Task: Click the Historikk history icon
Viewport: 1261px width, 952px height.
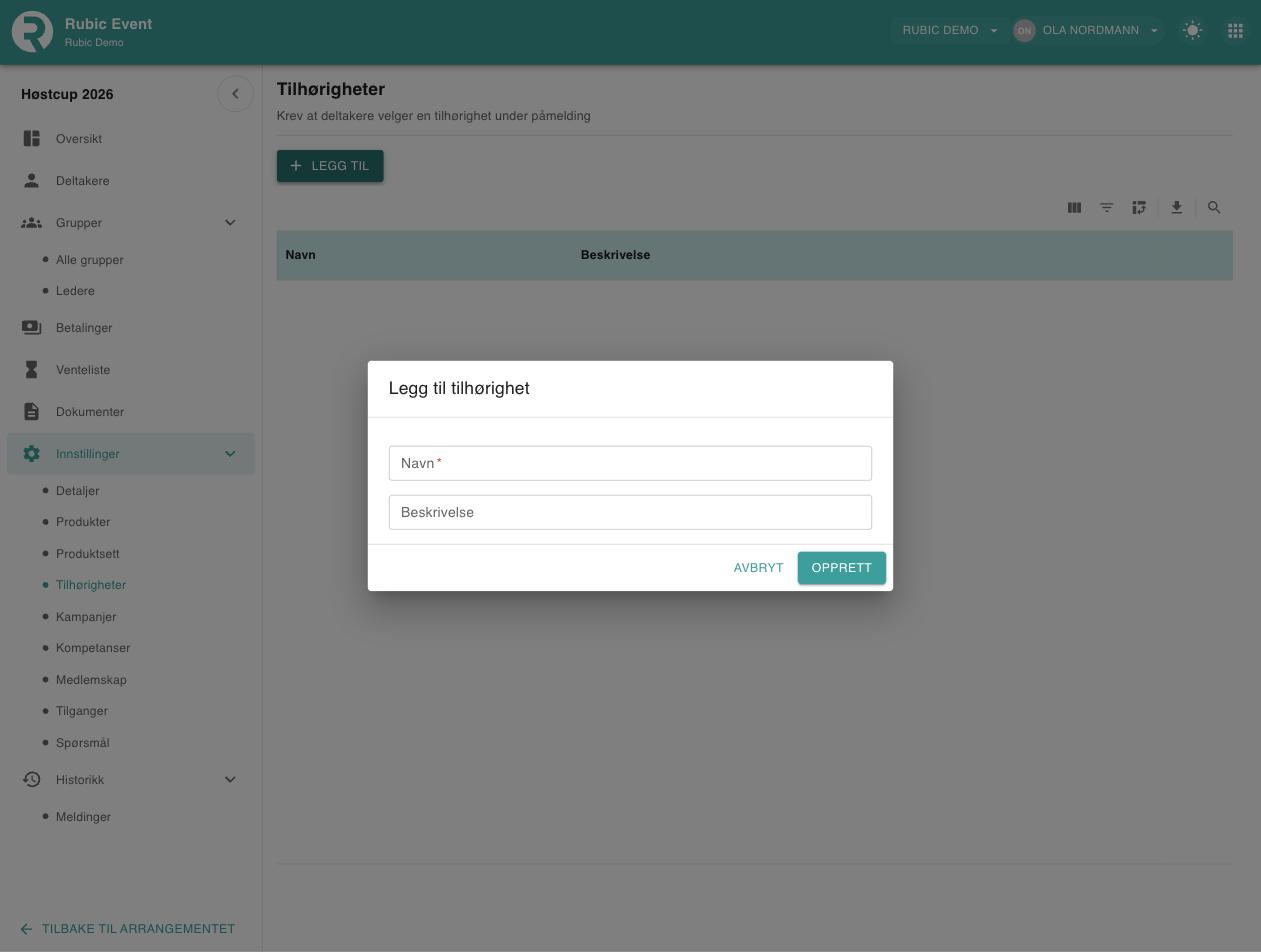Action: tap(32, 779)
